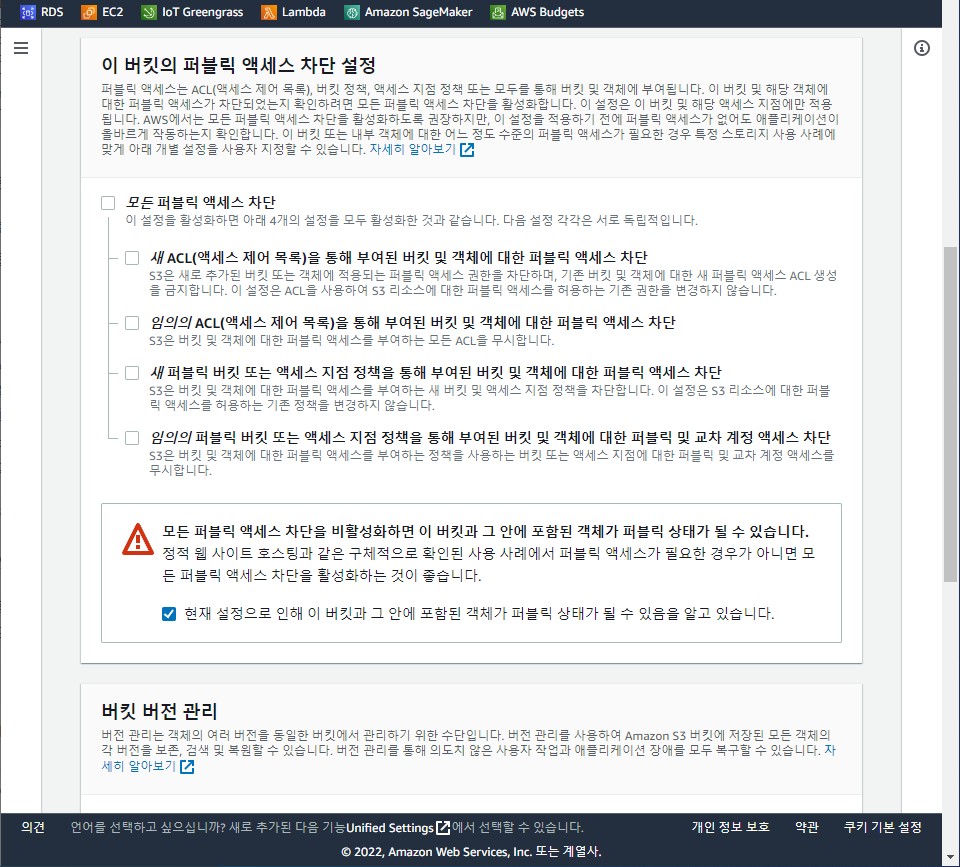Open the EC2 service shortcut icon
This screenshot has height=867, width=960.
coord(89,12)
